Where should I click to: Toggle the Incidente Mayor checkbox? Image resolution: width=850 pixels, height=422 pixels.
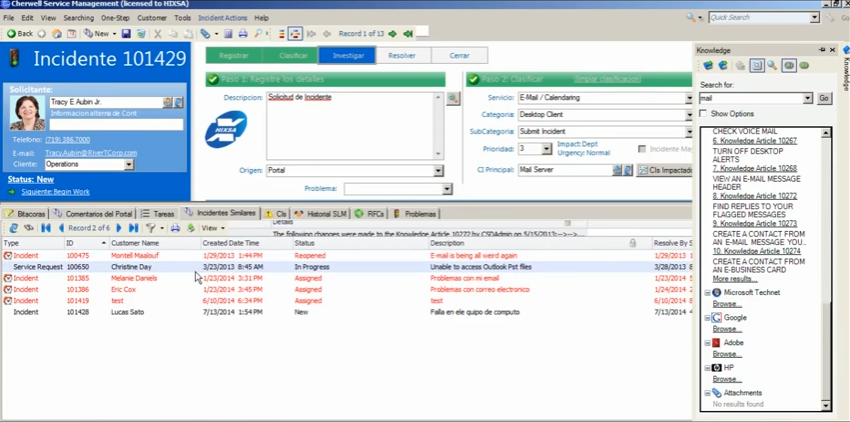(642, 149)
